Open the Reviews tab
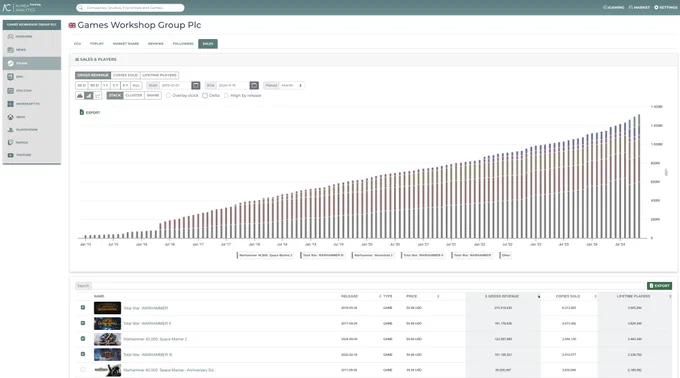 (156, 44)
